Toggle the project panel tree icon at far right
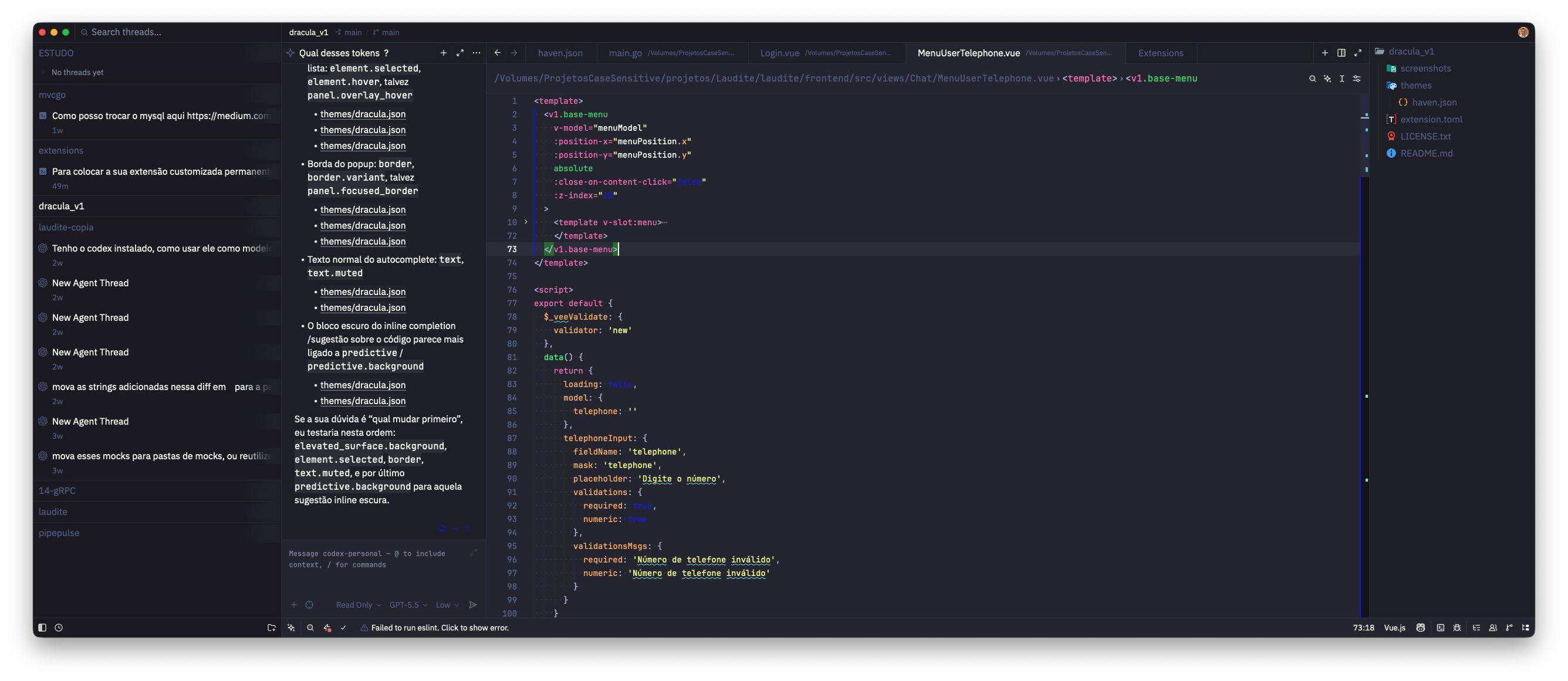 (1525, 628)
